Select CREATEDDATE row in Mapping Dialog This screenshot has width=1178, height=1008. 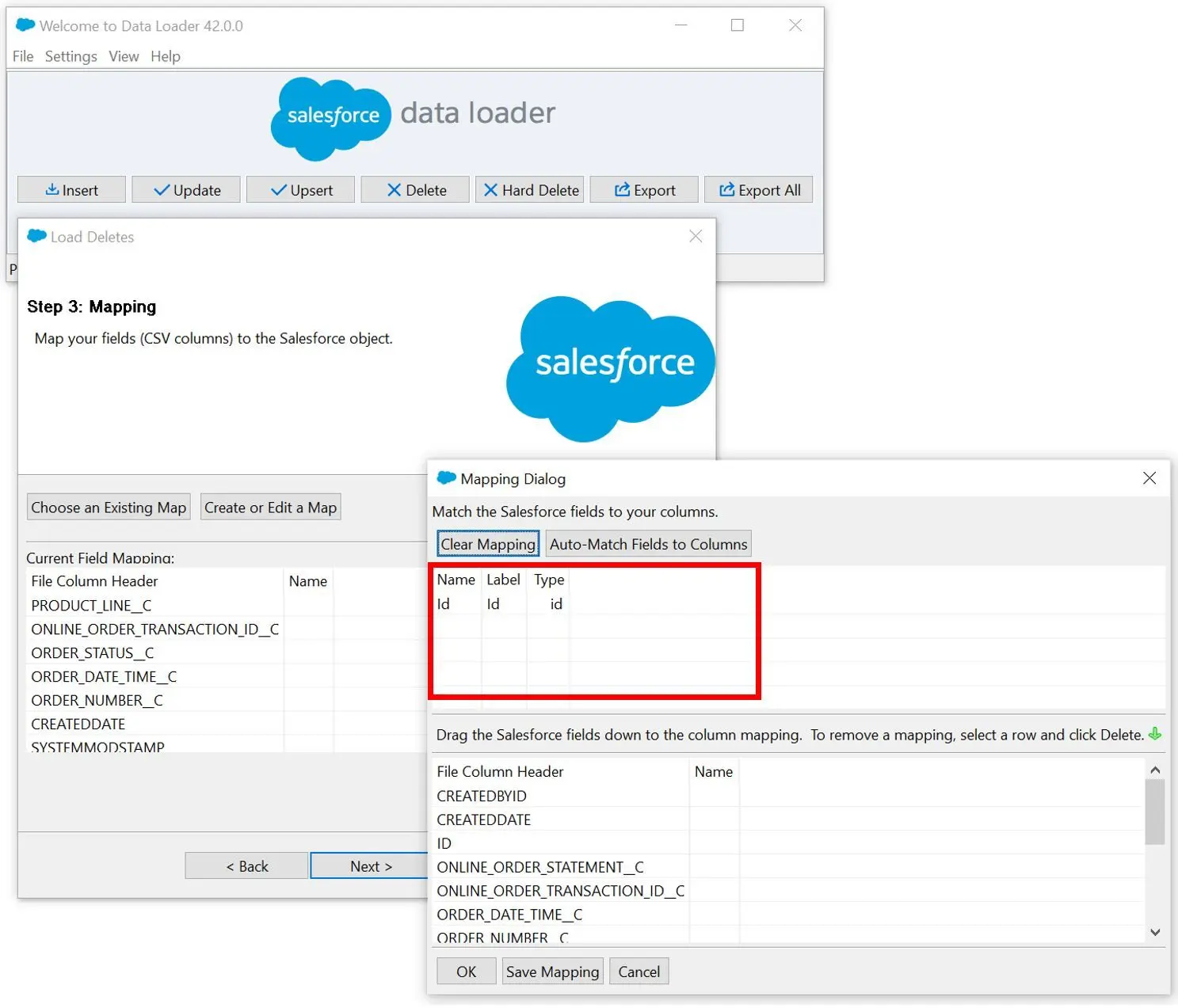tap(788, 820)
